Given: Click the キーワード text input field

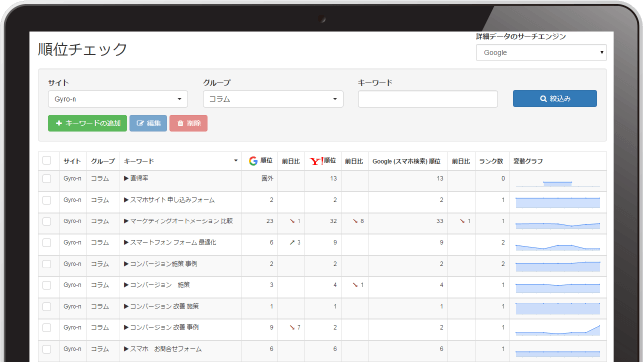Looking at the screenshot, I should pos(428,99).
